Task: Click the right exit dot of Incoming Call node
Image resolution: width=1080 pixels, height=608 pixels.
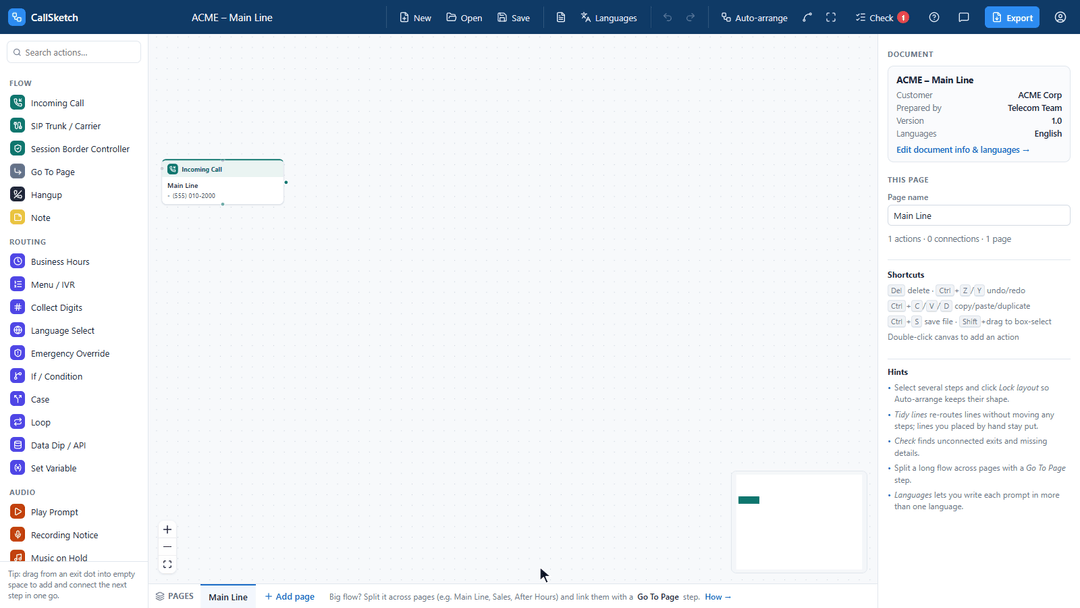Action: 286,182
